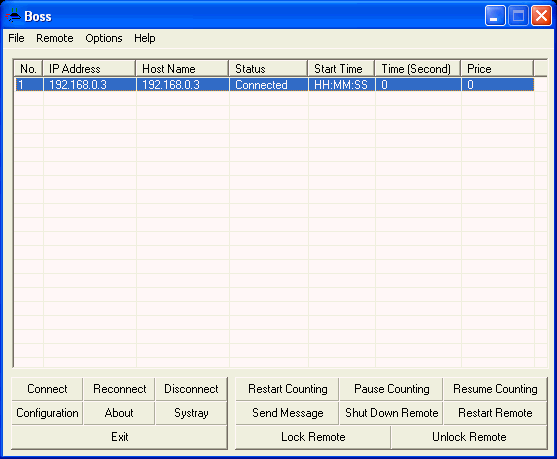Click the Unlock Remote button

[469, 437]
